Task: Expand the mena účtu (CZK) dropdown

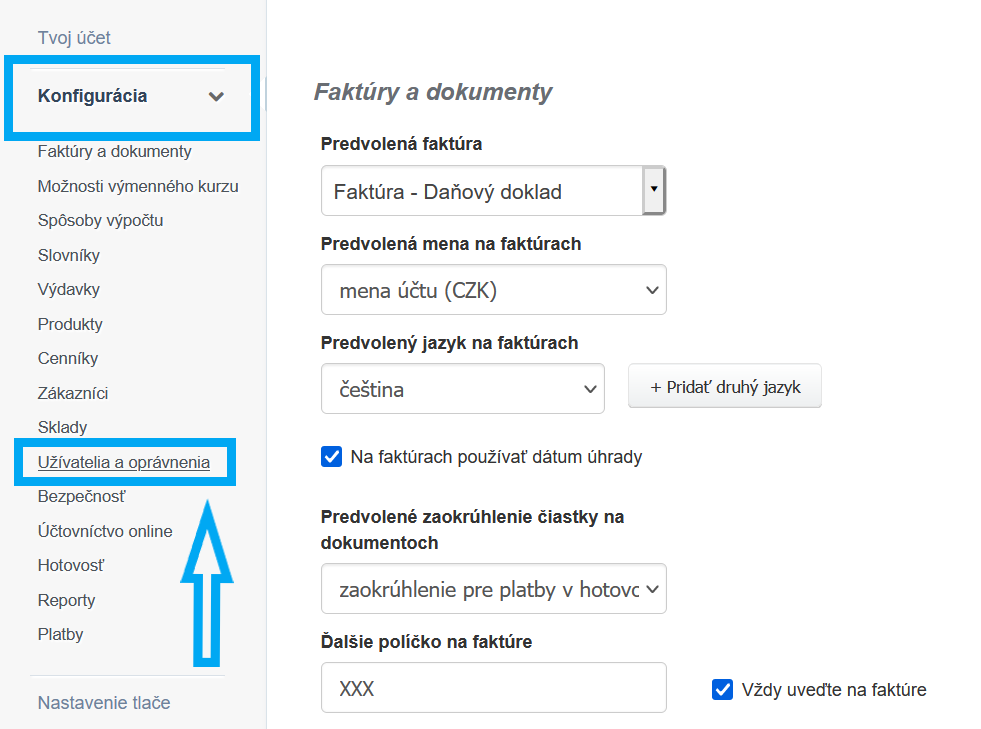Action: pos(493,290)
